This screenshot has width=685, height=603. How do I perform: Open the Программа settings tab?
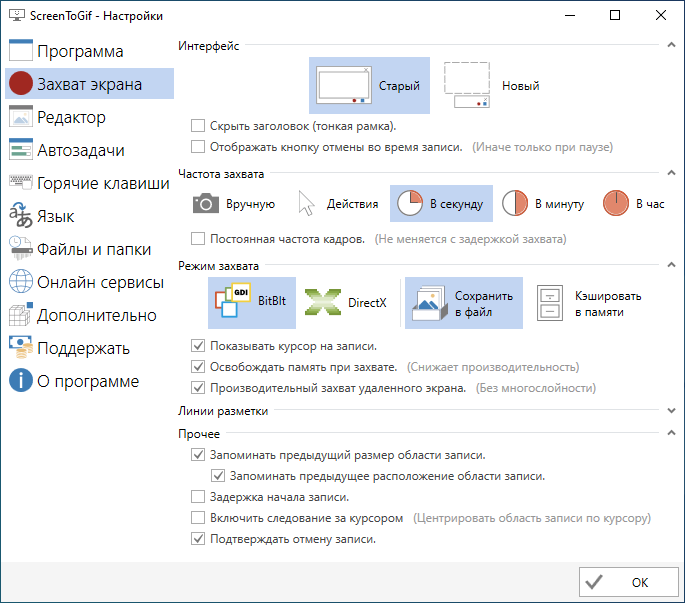(90, 50)
